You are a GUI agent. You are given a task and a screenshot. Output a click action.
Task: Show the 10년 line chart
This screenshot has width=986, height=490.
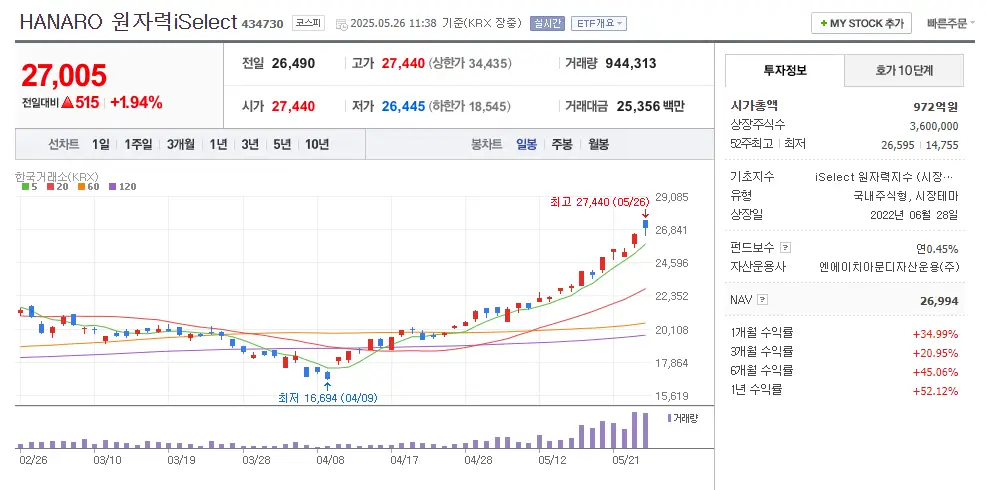coord(317,144)
